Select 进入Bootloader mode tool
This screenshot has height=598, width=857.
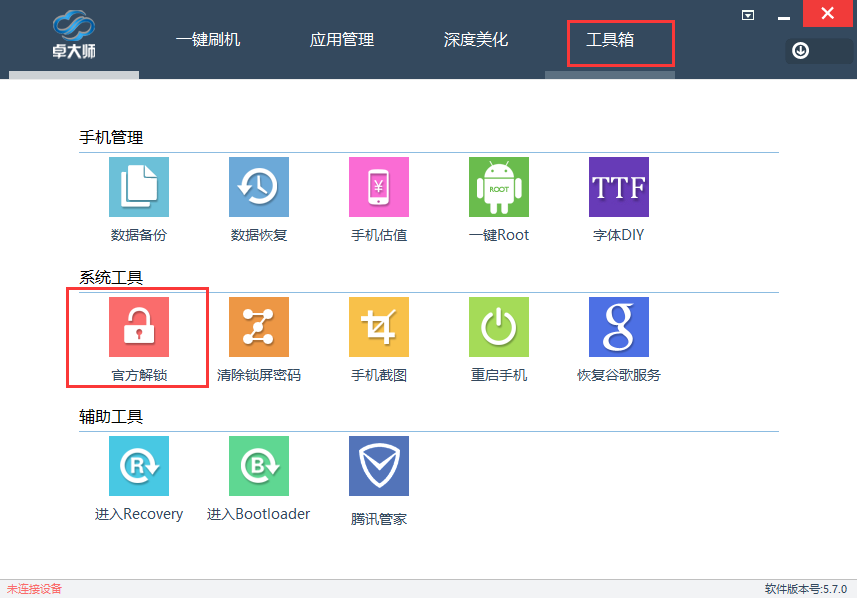point(258,465)
